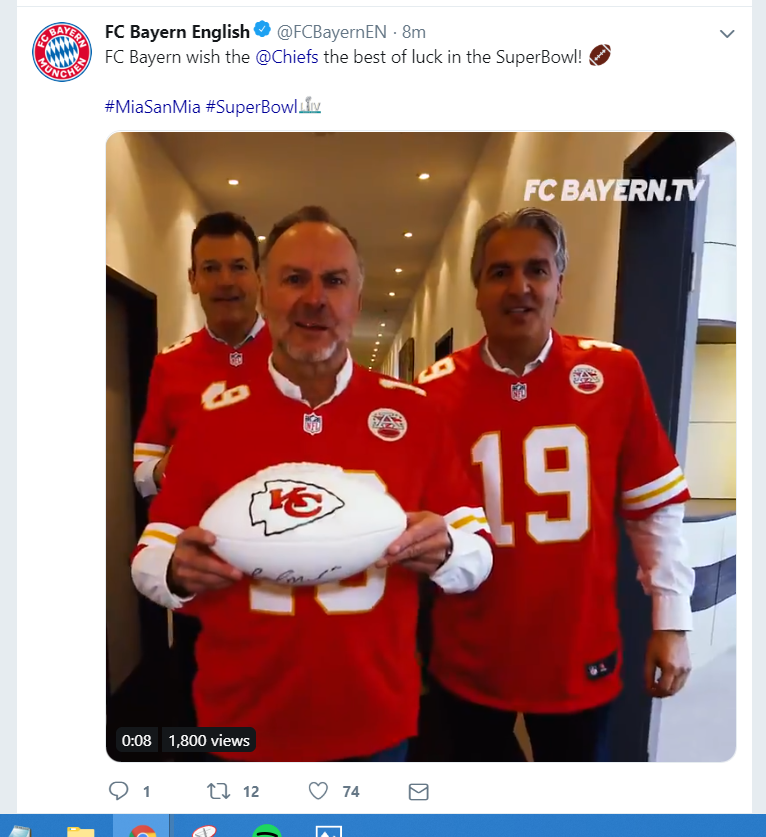The image size is (766, 837).
Task: Expand the tweet options chevron menu
Action: (727, 34)
